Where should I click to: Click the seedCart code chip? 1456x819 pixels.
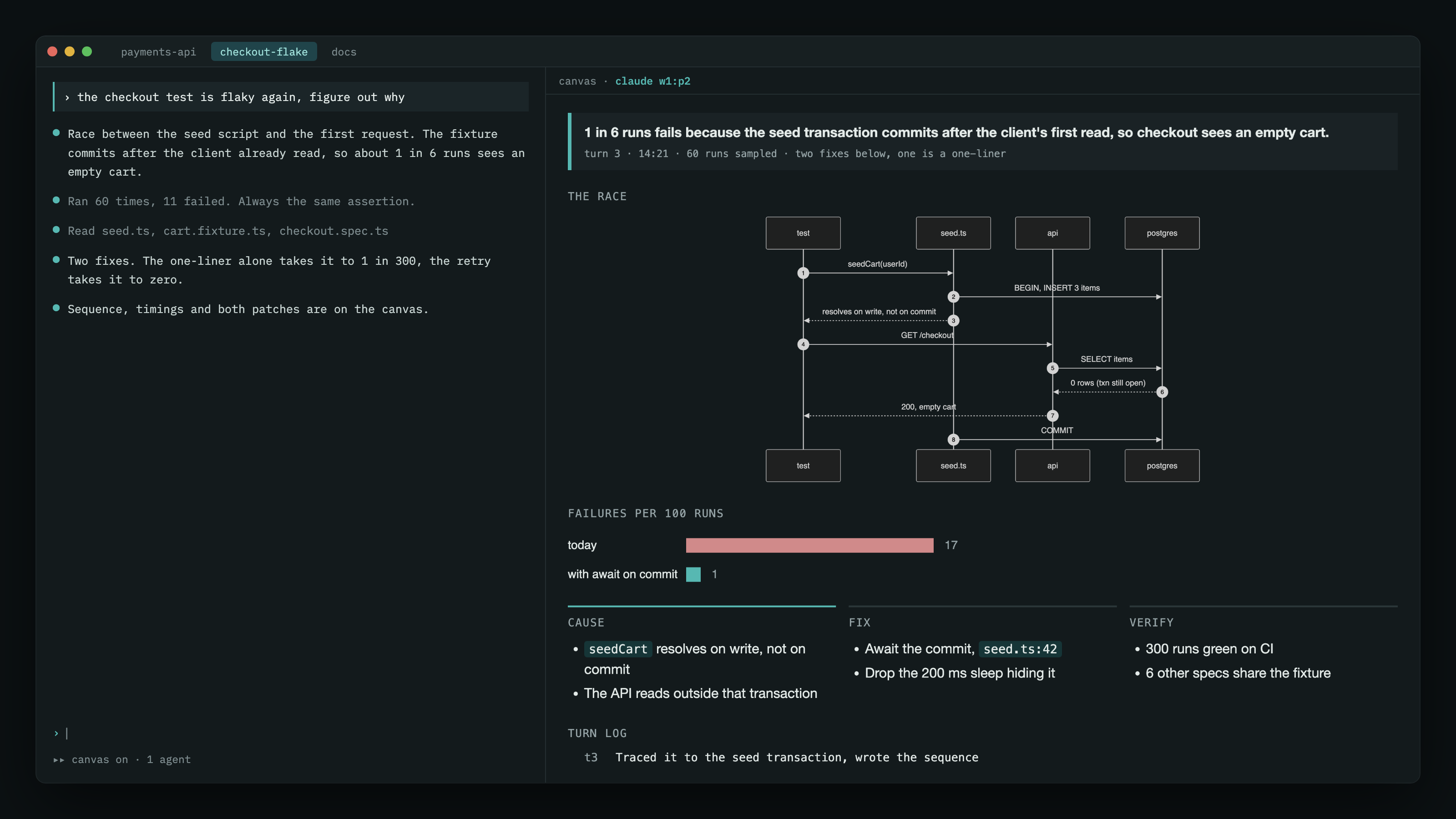tap(618, 649)
